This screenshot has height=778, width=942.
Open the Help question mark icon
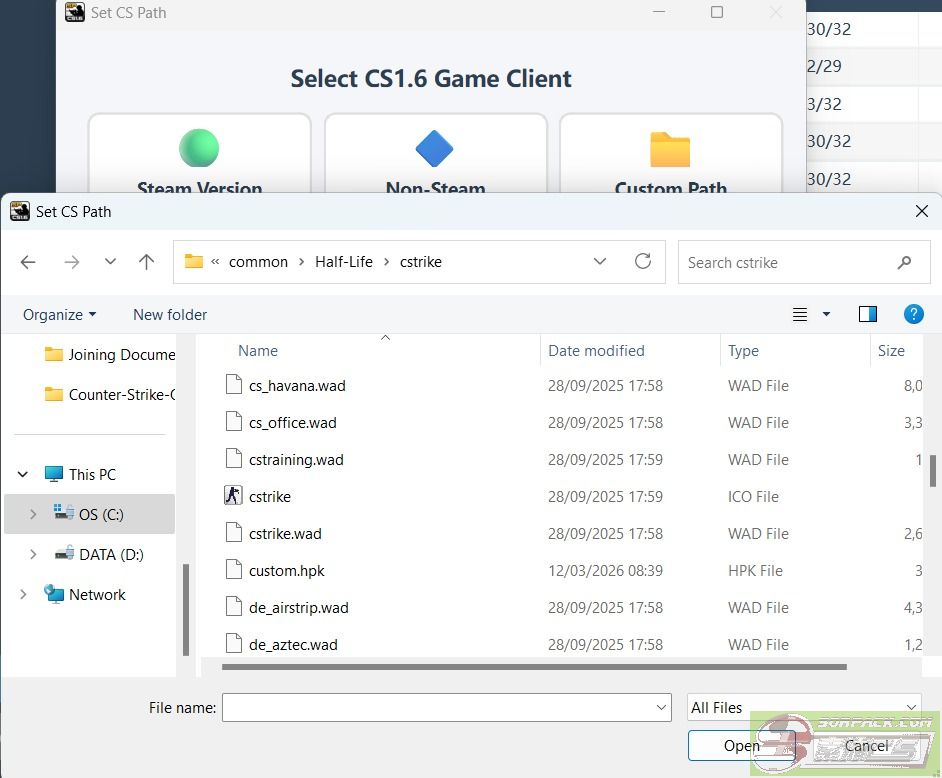(x=913, y=314)
